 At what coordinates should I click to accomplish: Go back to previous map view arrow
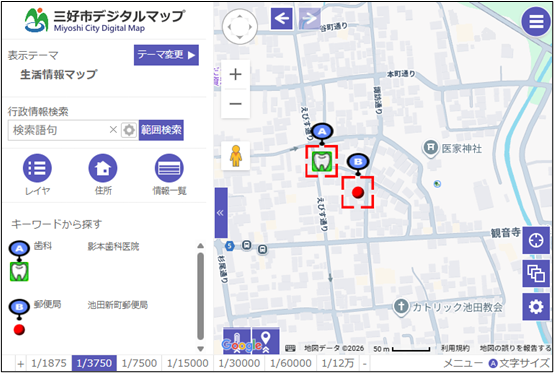click(x=282, y=19)
